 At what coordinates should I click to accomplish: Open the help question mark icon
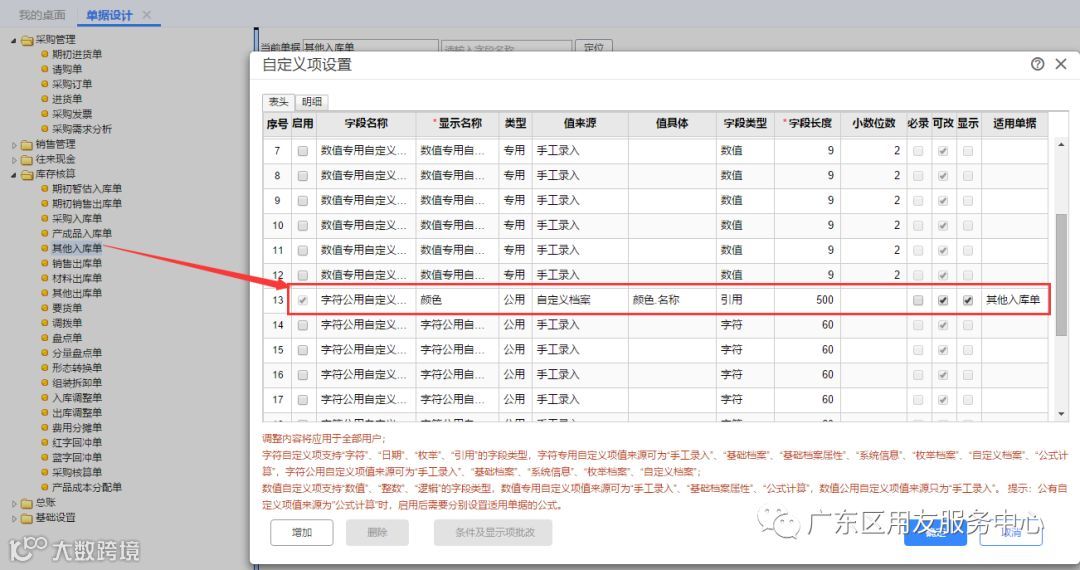pos(1037,64)
